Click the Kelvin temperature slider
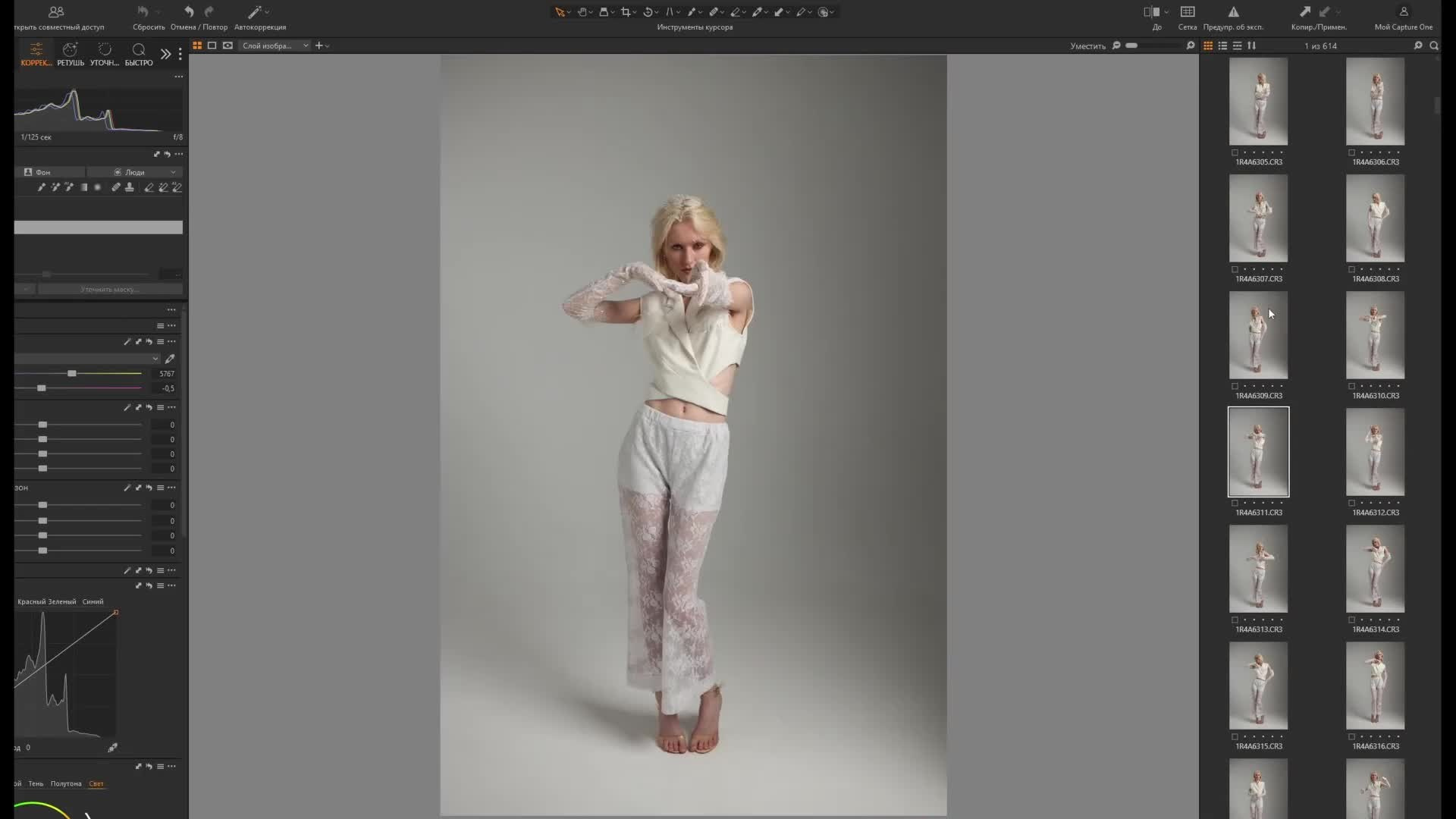The image size is (1456, 819). coord(72,374)
